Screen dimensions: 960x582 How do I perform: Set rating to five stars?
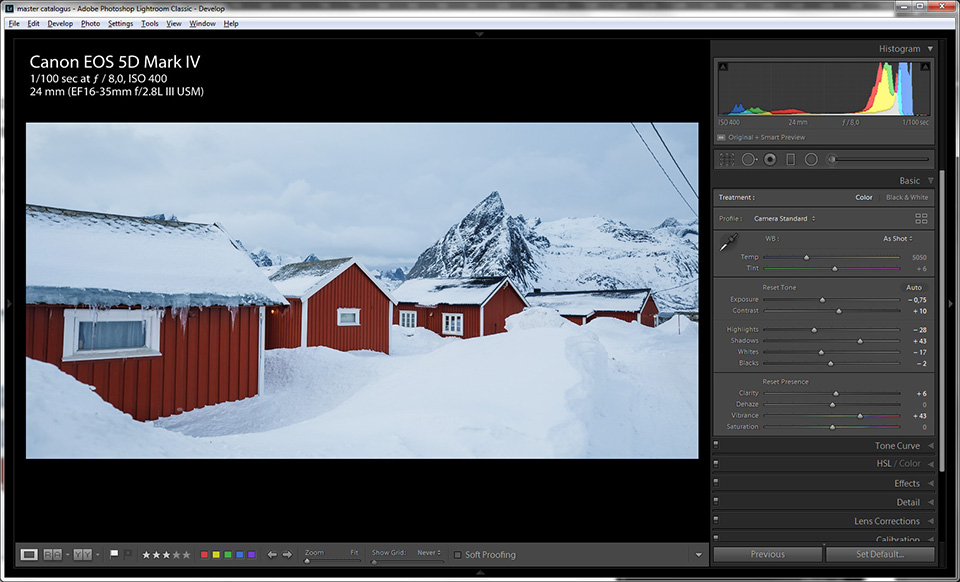(187, 555)
